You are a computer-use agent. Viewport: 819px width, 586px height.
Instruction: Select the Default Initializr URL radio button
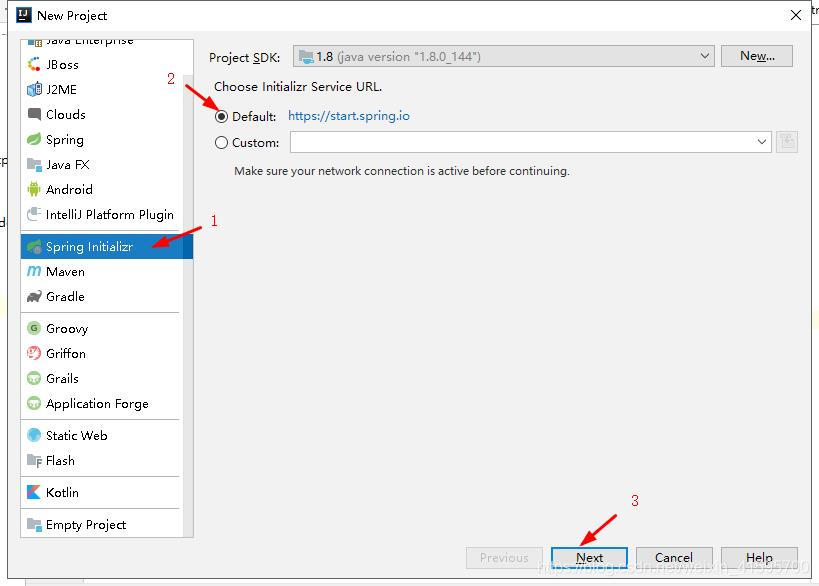[x=221, y=116]
